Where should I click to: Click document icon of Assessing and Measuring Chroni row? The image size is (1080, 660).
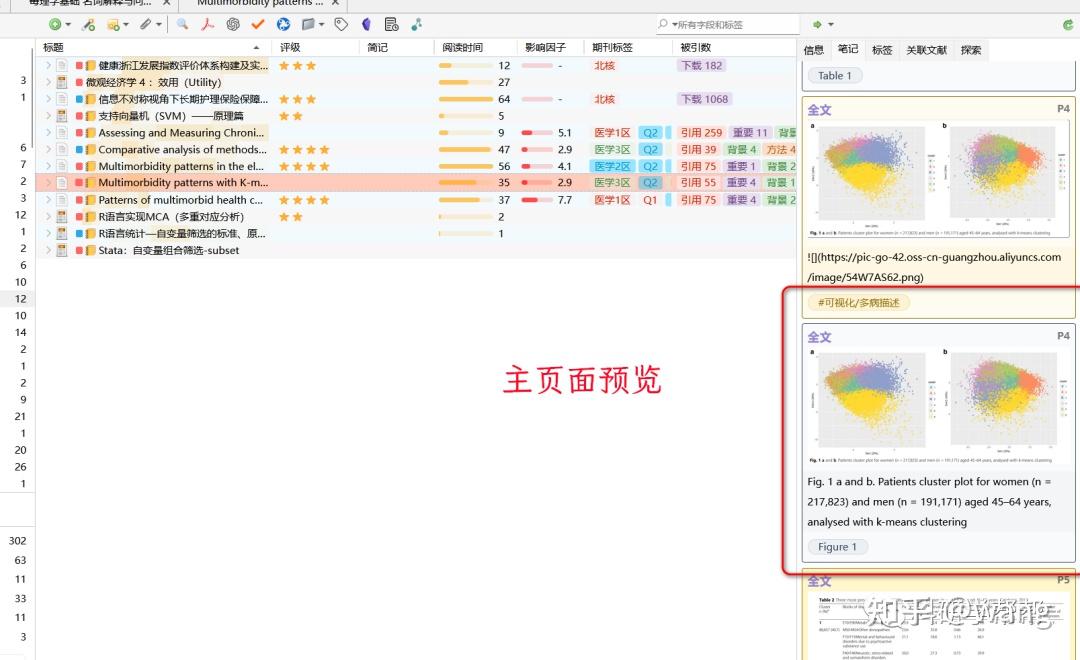(62, 132)
